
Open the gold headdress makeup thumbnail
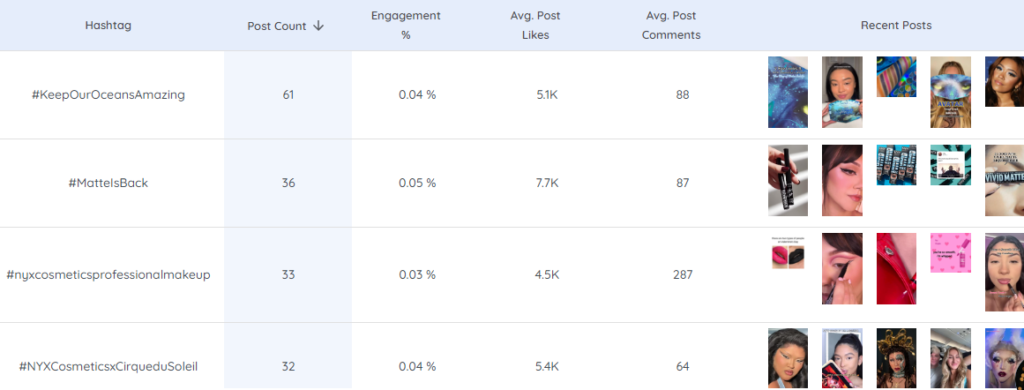tap(896, 359)
